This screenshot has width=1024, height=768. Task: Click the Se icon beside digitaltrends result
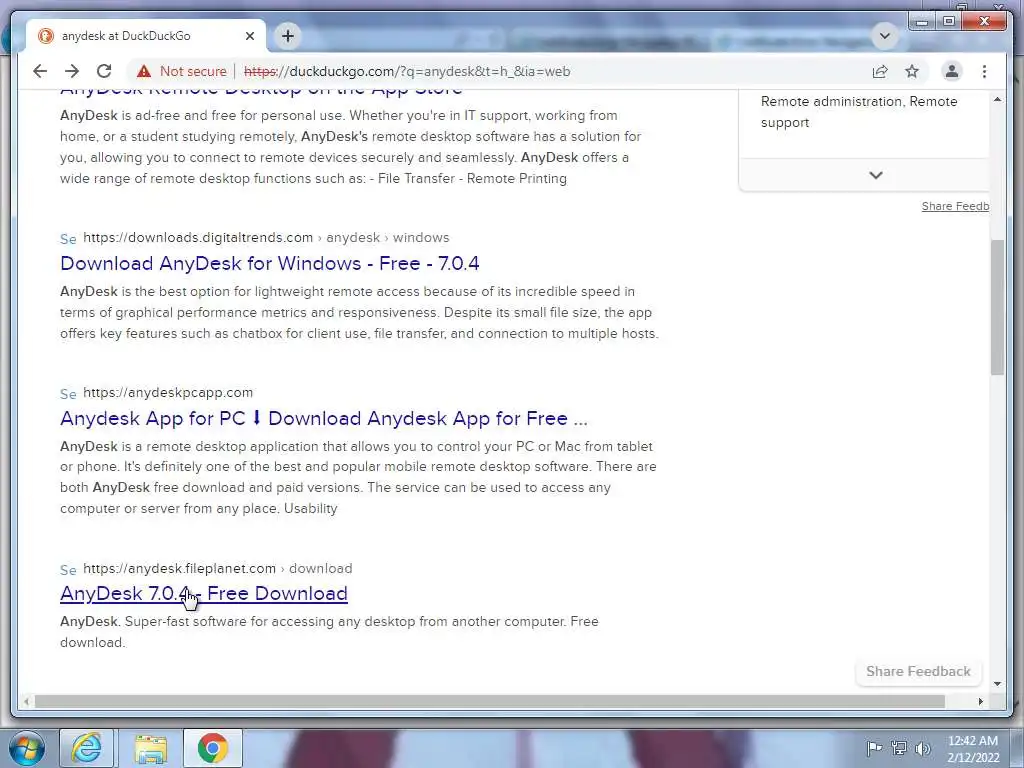69,238
